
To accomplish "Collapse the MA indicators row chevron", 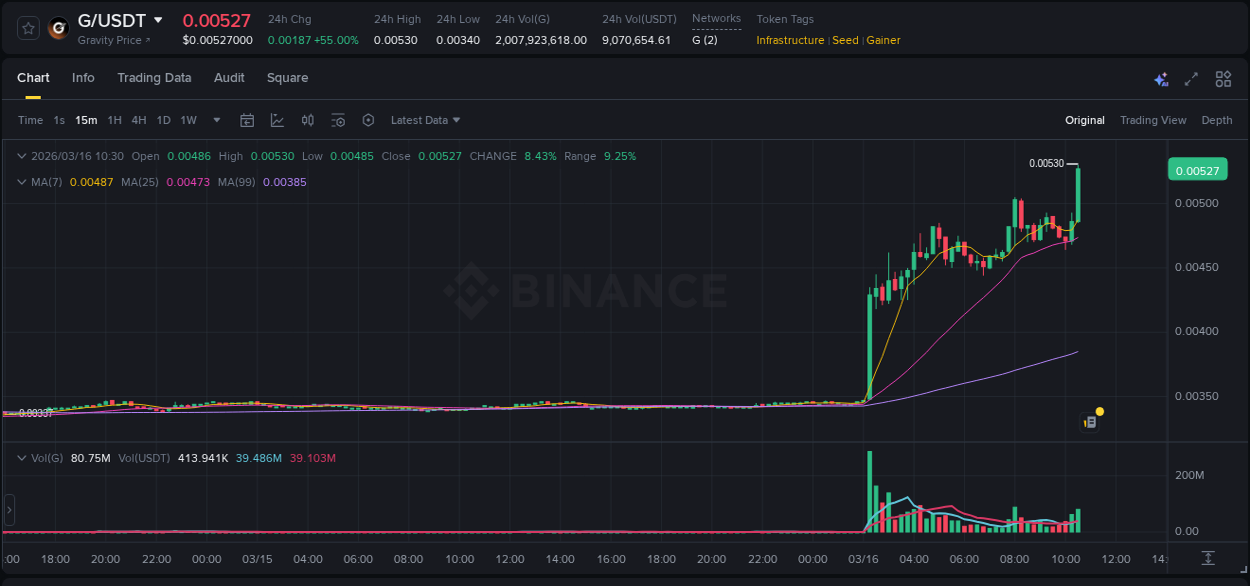I will 22,182.
